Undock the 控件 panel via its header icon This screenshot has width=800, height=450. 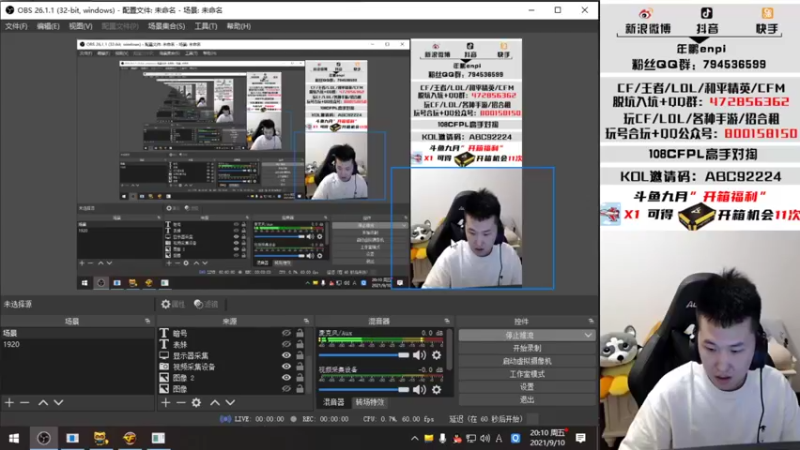(x=591, y=321)
